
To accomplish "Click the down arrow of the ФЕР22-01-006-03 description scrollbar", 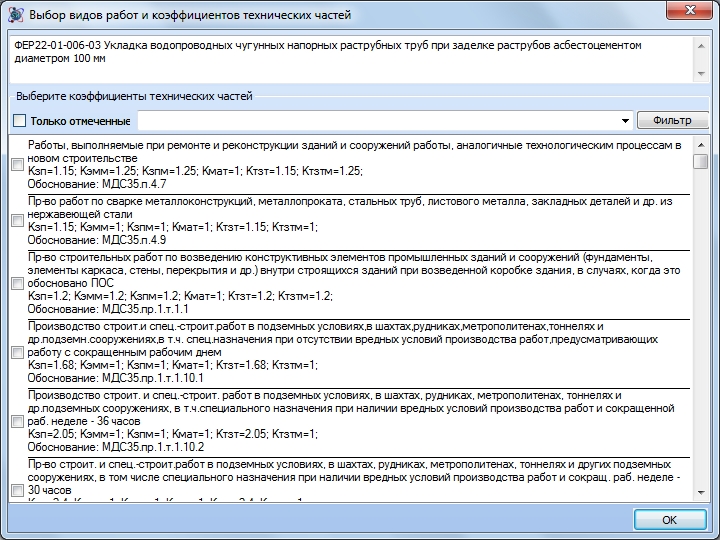I will pyautogui.click(x=701, y=75).
